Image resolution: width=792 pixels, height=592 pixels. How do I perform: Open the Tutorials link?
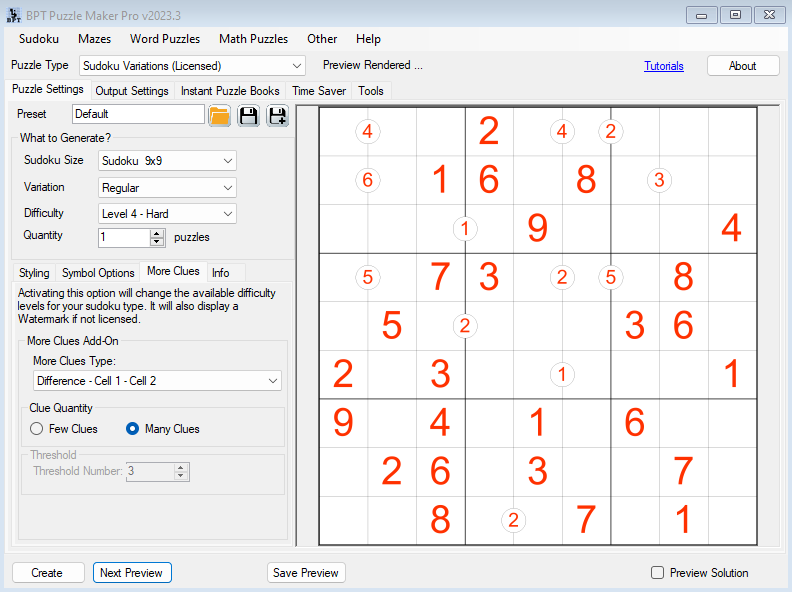pos(663,66)
